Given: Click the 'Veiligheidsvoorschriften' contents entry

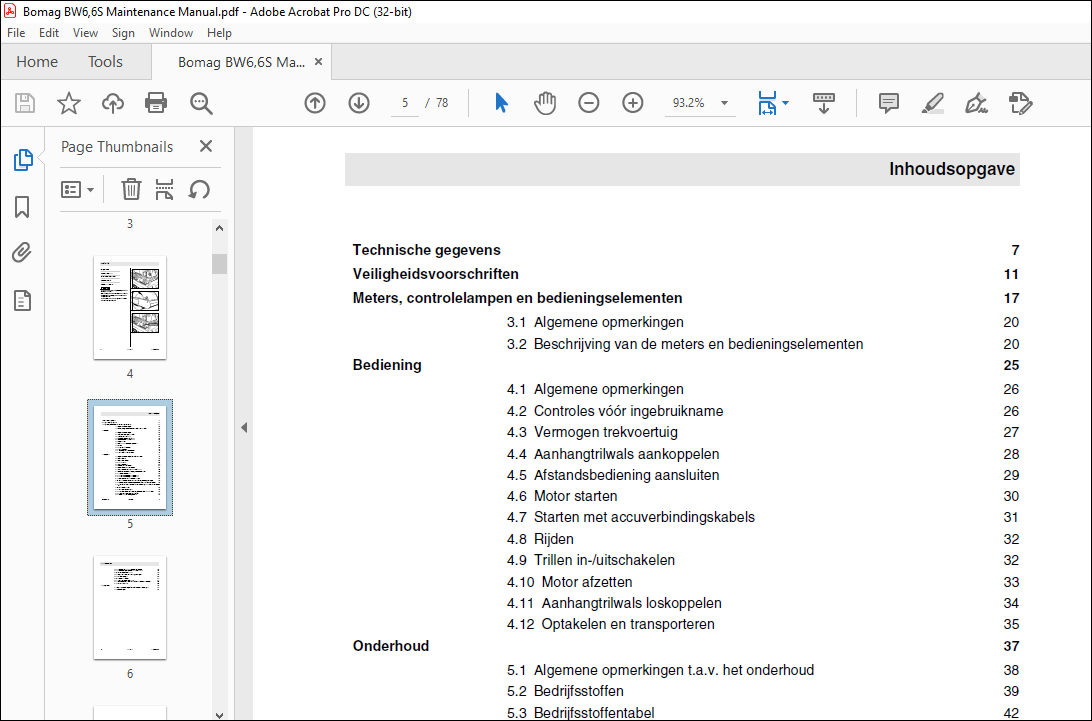Looking at the screenshot, I should tap(435, 274).
